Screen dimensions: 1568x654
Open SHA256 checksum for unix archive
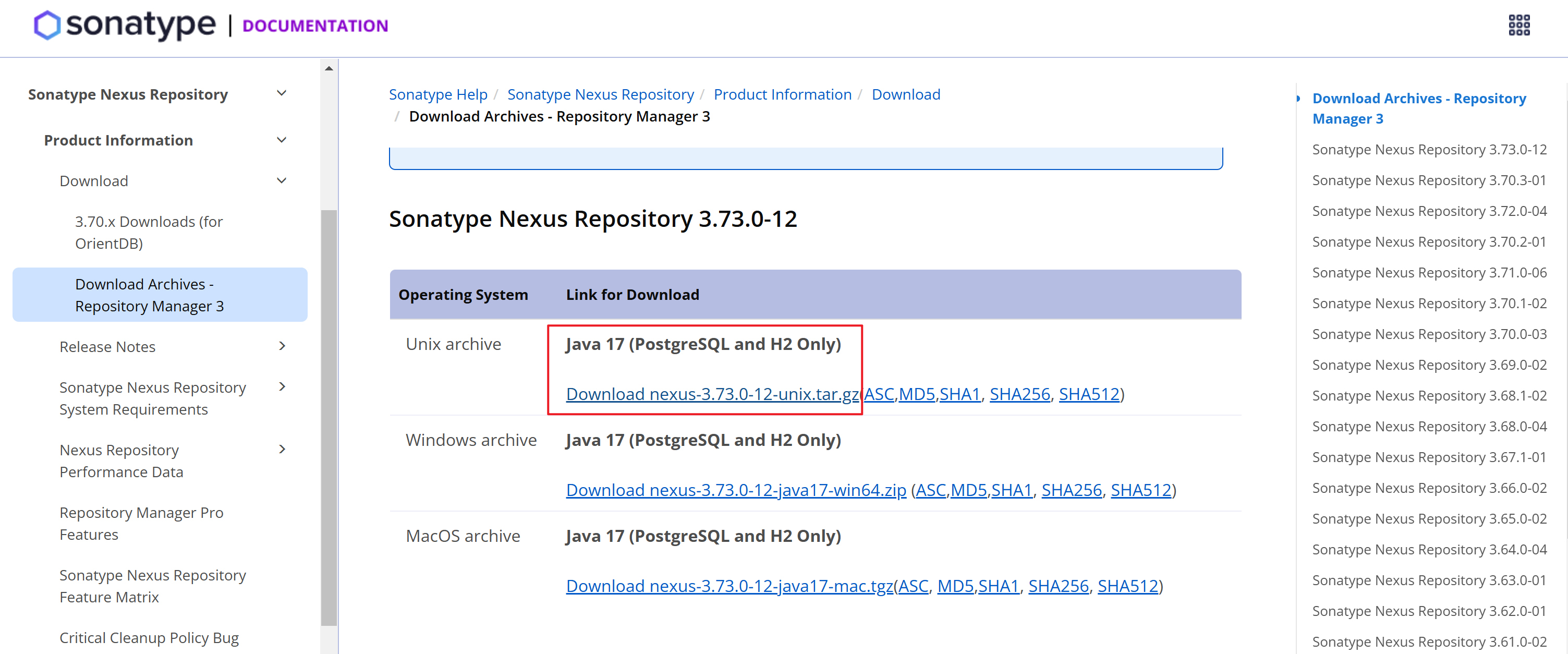coord(1020,395)
